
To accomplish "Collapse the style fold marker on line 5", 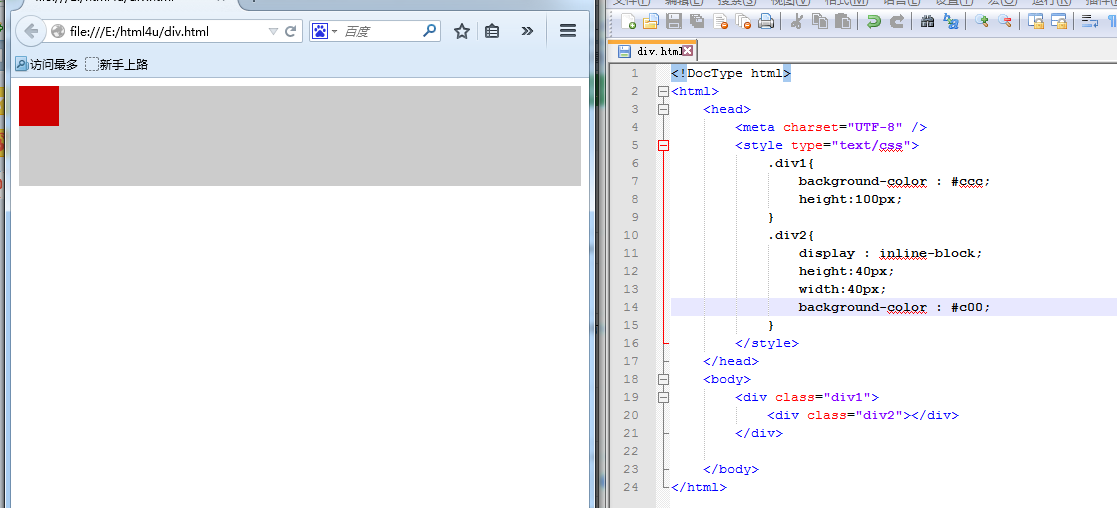I will [663, 145].
